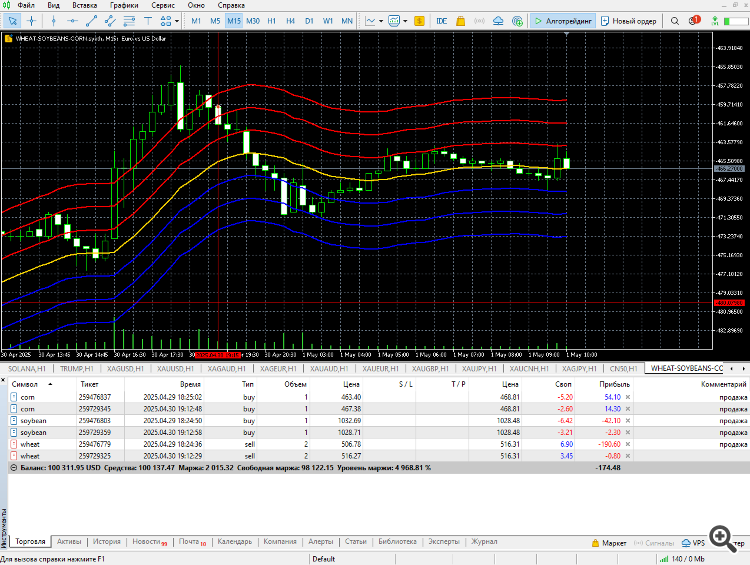Screen dimensions: 750x565
Task: Click the globe with plus icon
Action: click(x=517, y=21)
